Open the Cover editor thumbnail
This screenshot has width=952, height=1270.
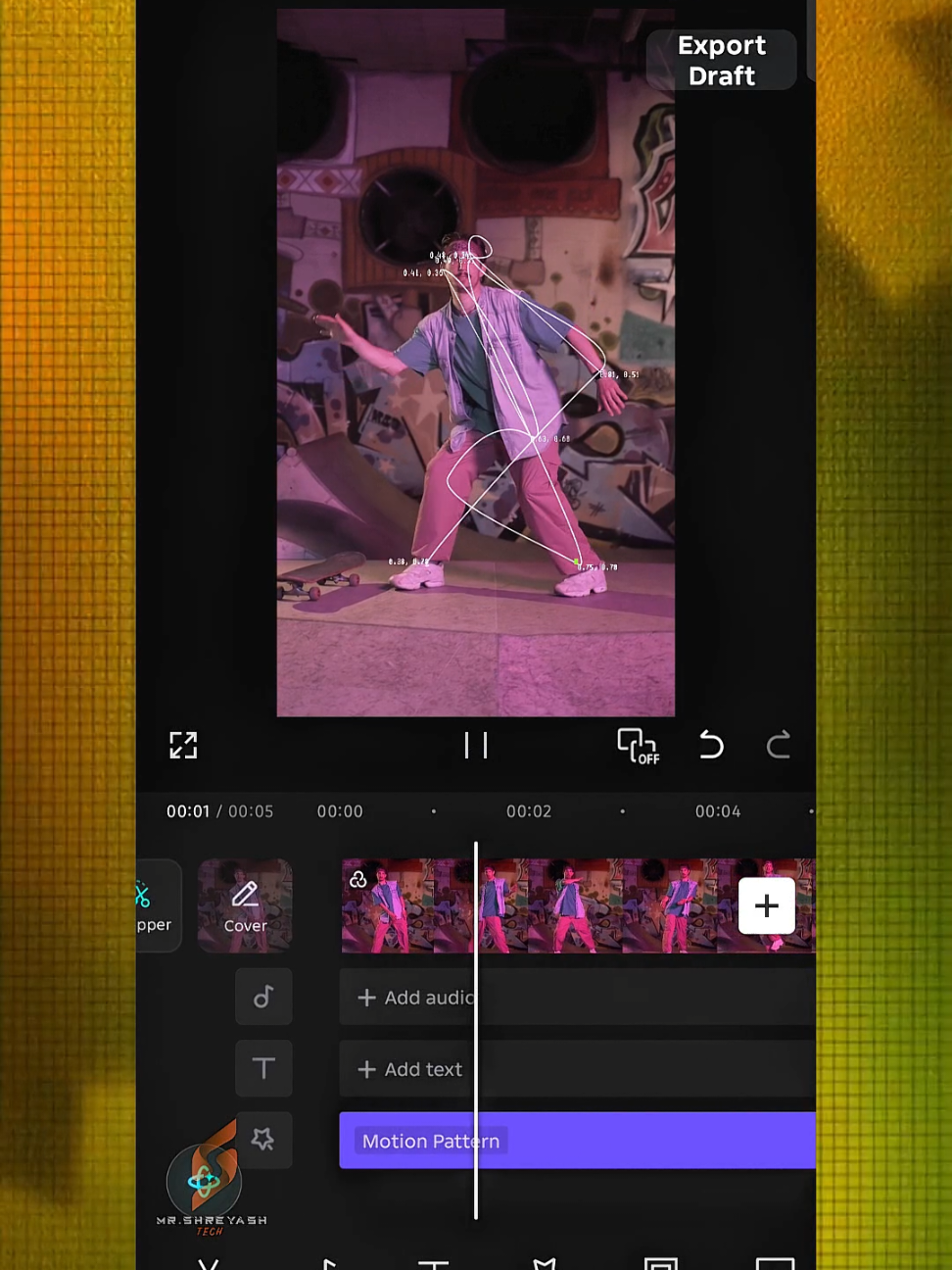click(x=245, y=905)
